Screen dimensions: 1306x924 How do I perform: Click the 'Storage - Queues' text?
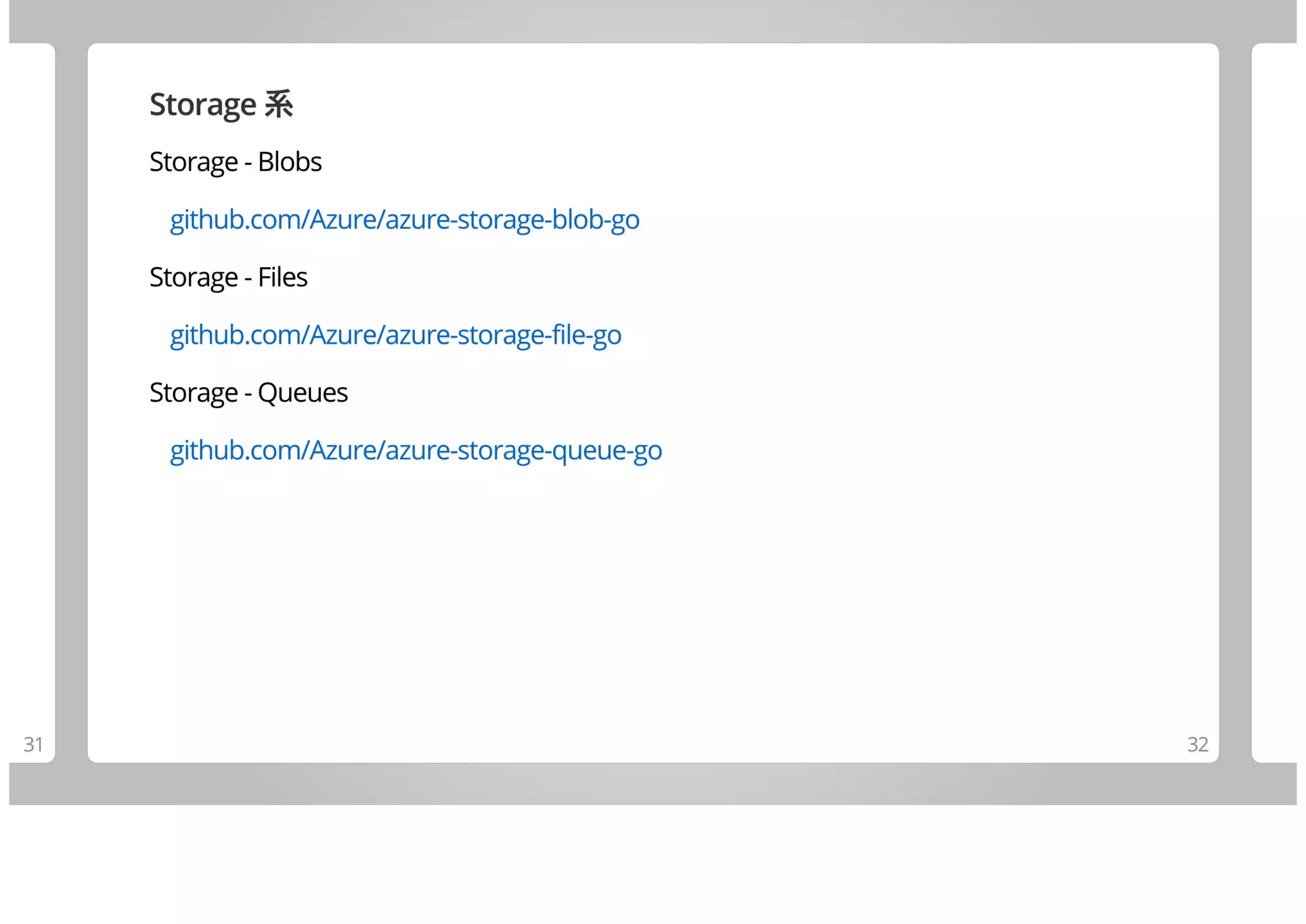(x=249, y=393)
